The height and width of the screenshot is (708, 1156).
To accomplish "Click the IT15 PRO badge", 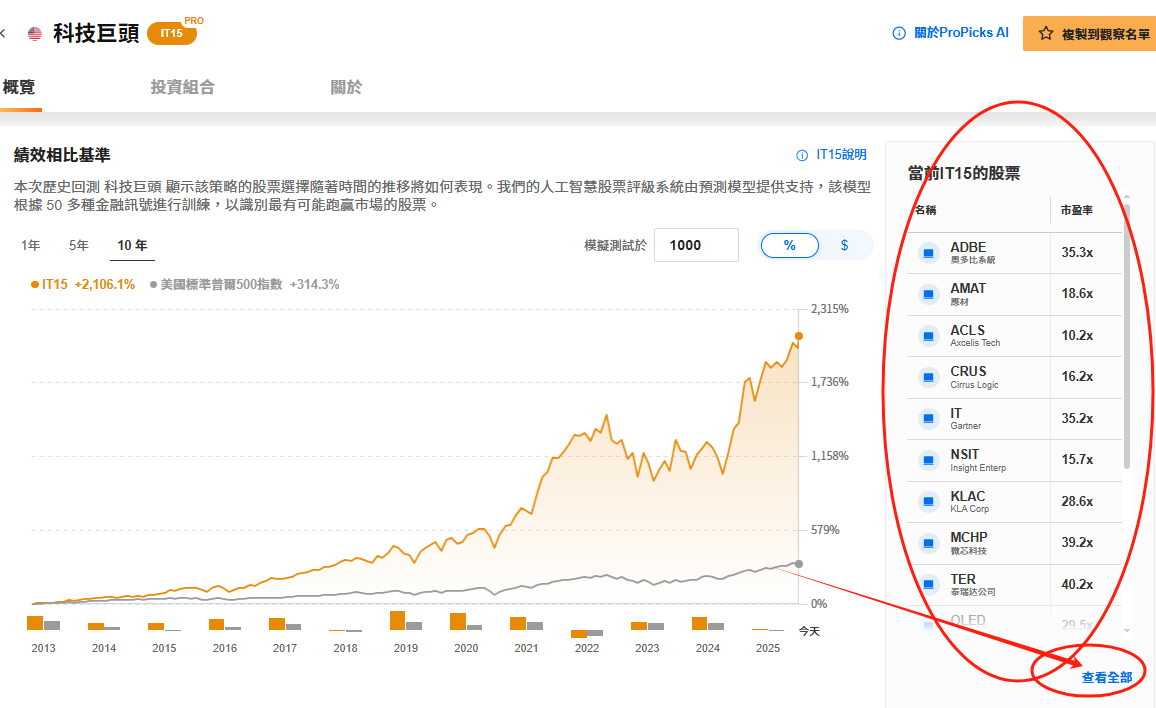I will 172,33.
